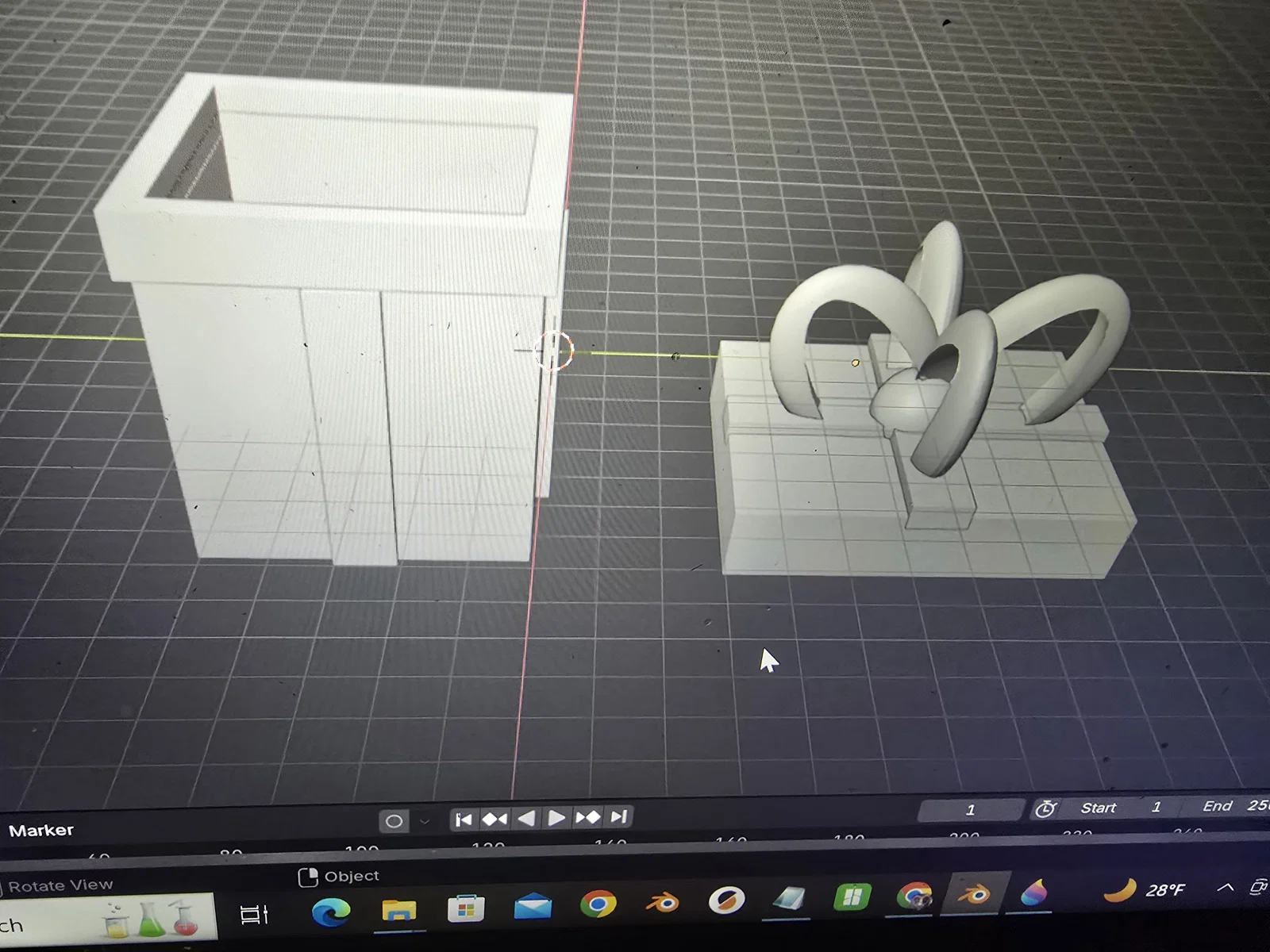Open the 28°F weather widget
Image resolution: width=1270 pixels, height=952 pixels.
1145,889
